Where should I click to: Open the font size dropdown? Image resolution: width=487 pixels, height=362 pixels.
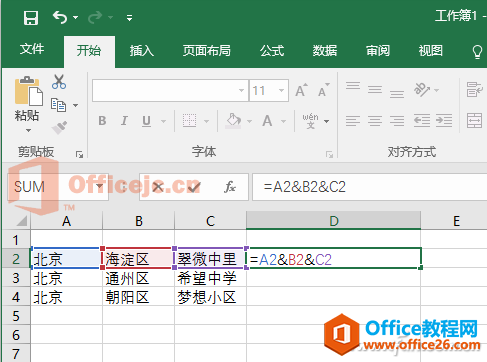coord(281,90)
